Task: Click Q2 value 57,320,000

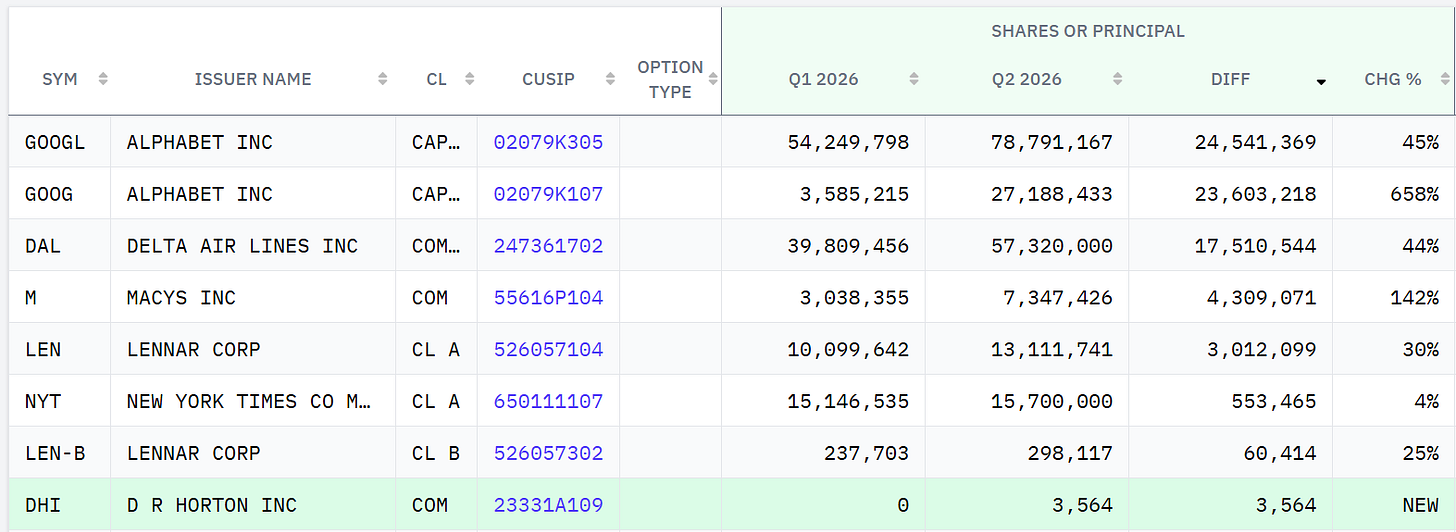Action: pyautogui.click(x=1052, y=246)
